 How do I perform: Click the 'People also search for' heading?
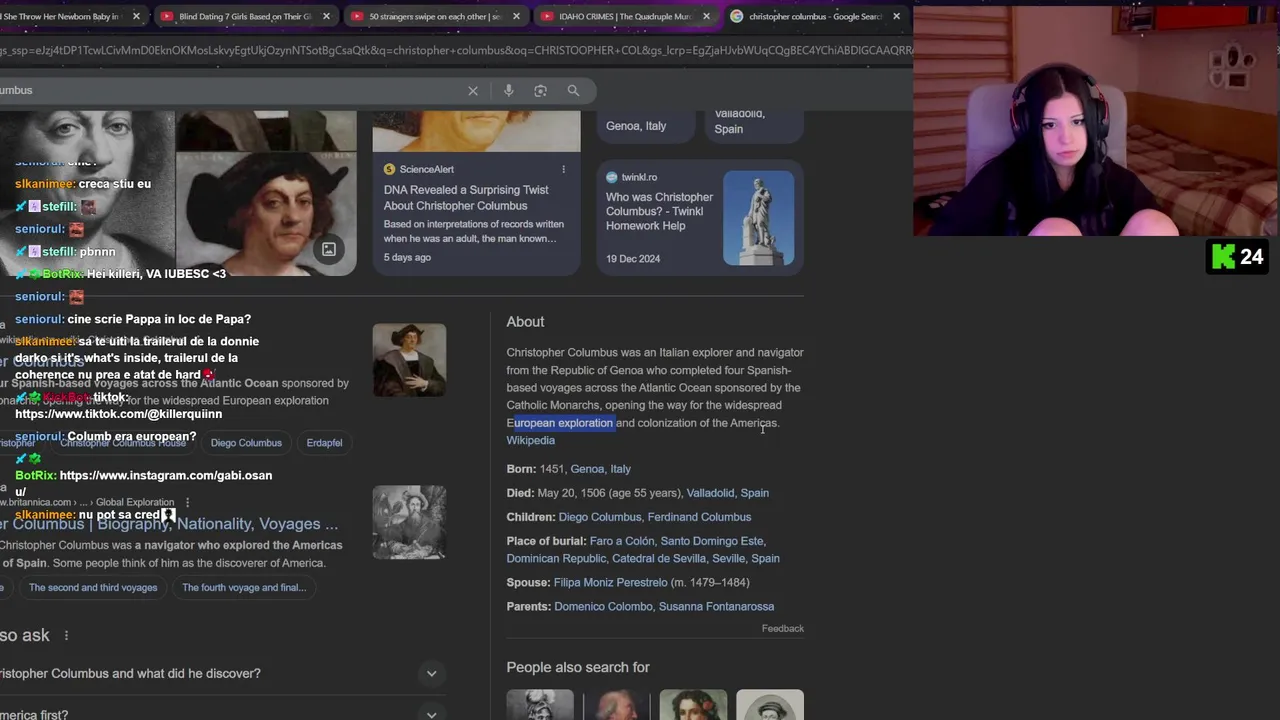click(x=578, y=667)
